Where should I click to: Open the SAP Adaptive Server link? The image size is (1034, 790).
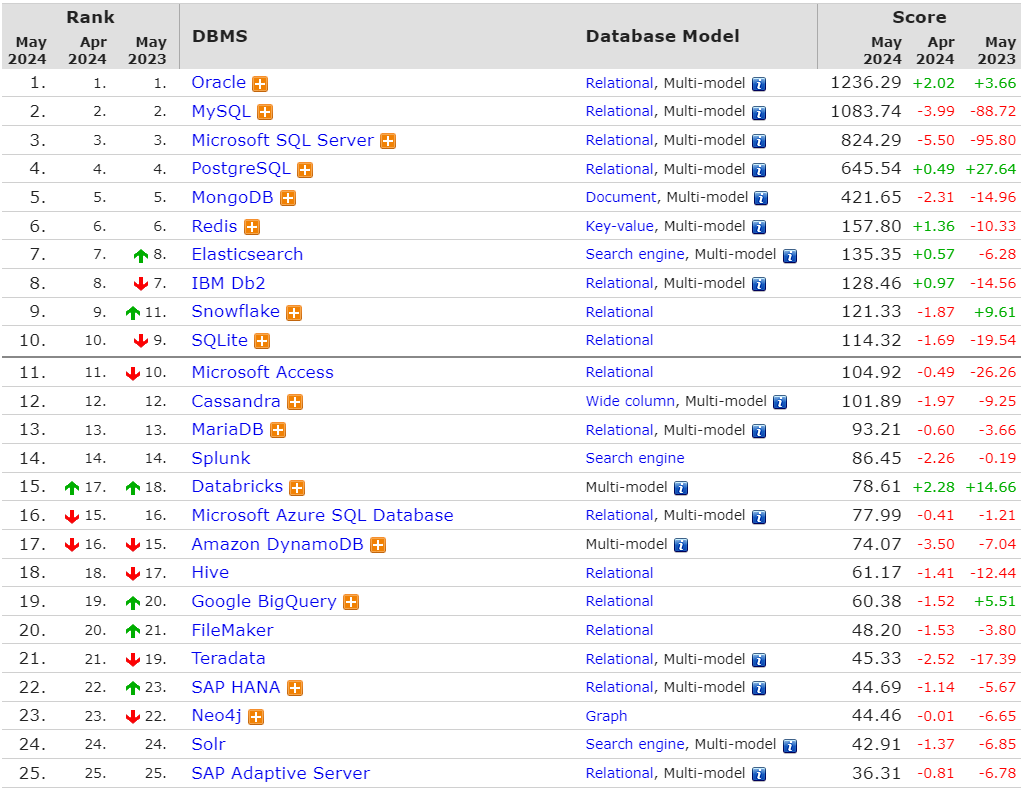(280, 774)
